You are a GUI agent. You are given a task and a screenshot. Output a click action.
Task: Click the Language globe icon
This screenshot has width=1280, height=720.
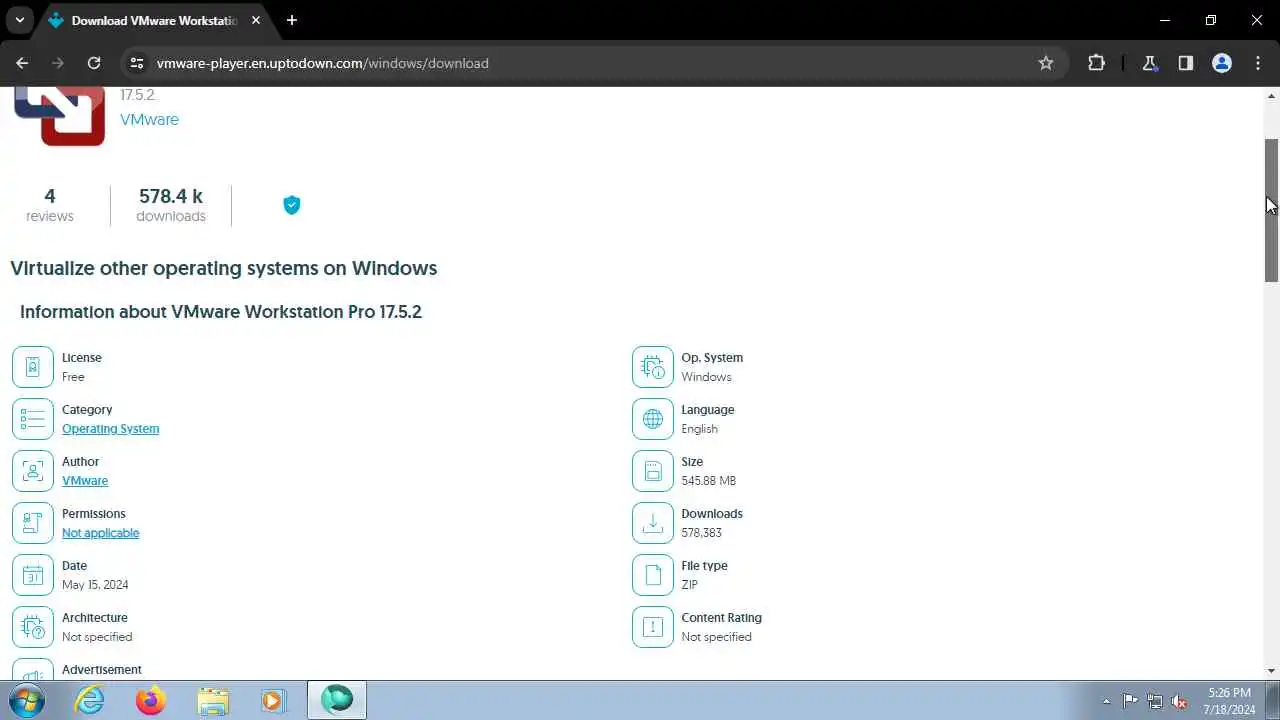(653, 419)
